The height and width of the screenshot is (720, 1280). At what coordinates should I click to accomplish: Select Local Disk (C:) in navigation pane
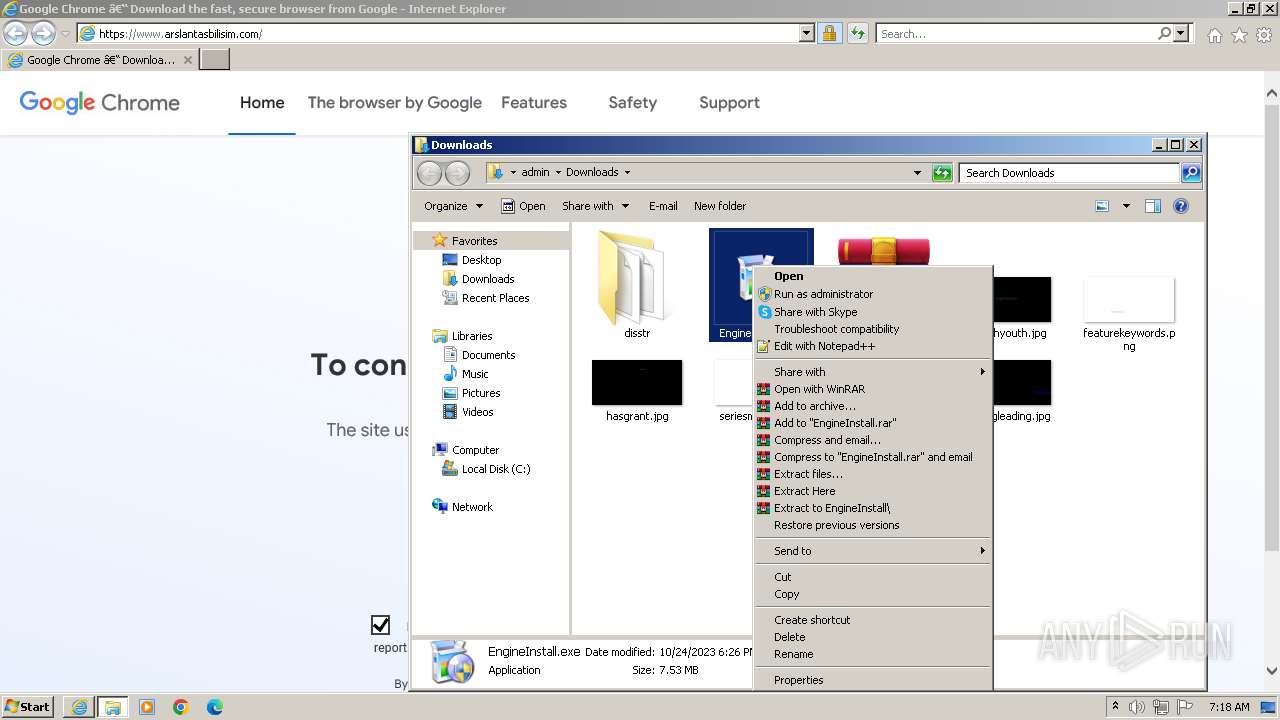(x=496, y=469)
